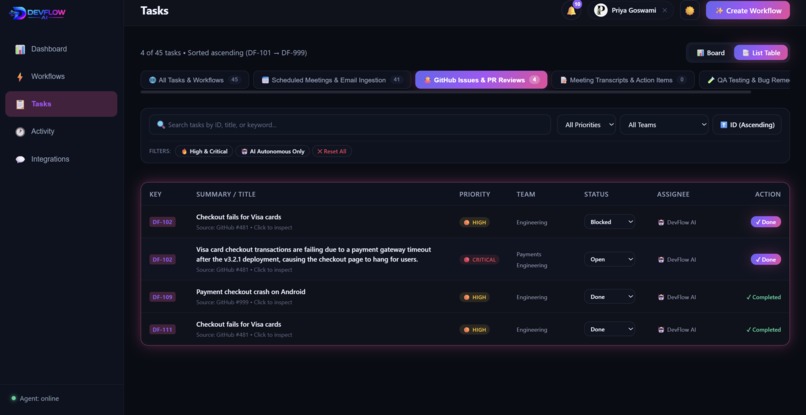
Task: Toggle the AI Autonomous Only filter
Action: click(x=272, y=151)
